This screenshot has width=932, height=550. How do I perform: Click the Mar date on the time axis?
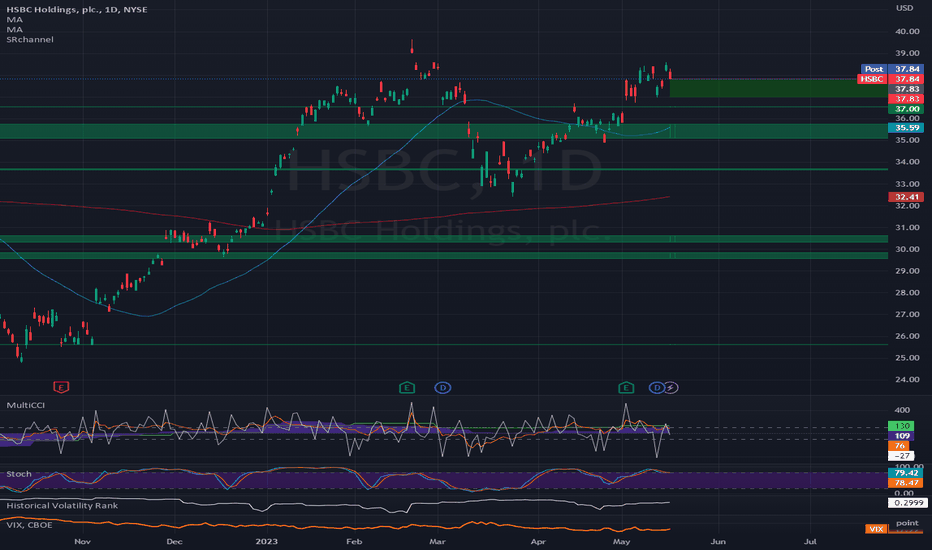pyautogui.click(x=437, y=542)
